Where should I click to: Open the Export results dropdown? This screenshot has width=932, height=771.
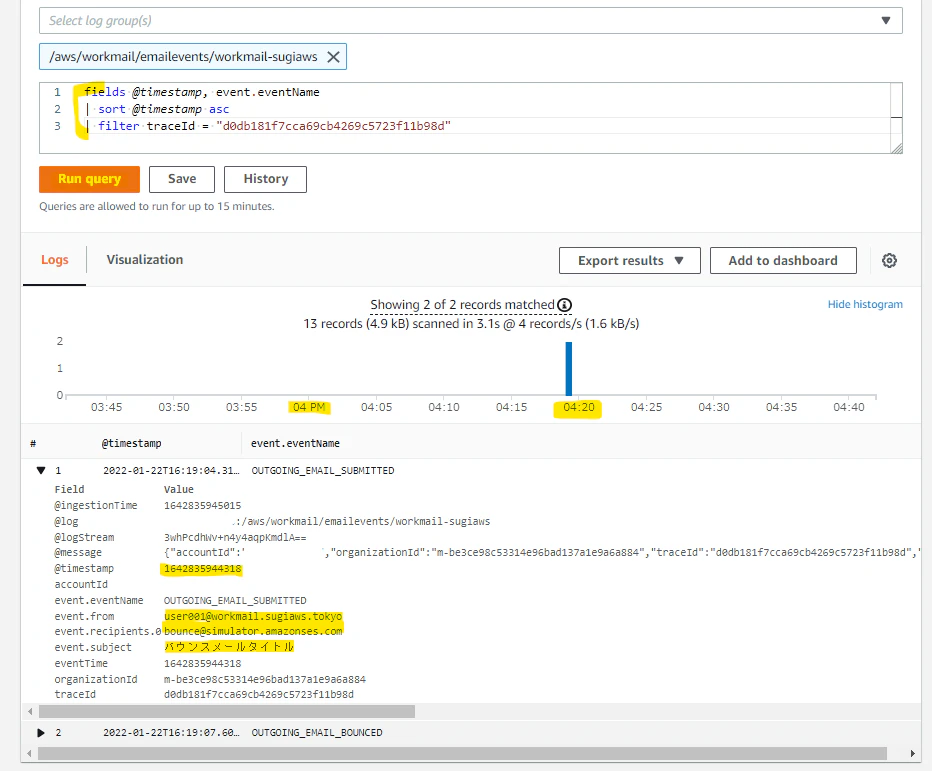[x=629, y=260]
